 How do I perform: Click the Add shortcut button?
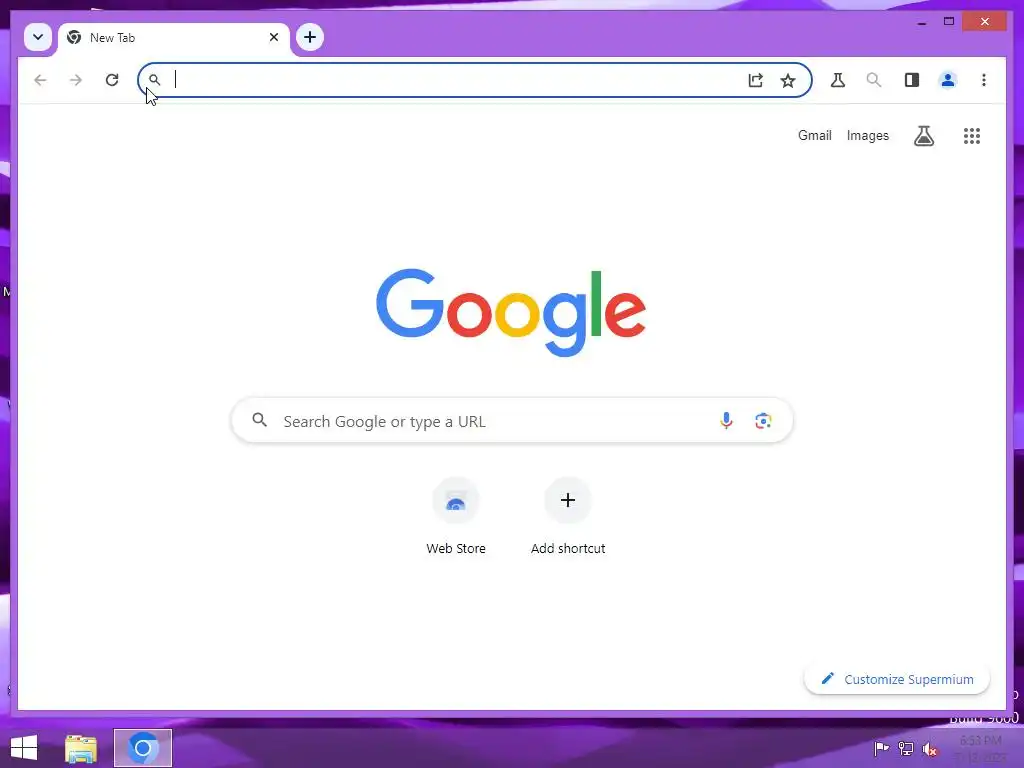click(x=568, y=517)
